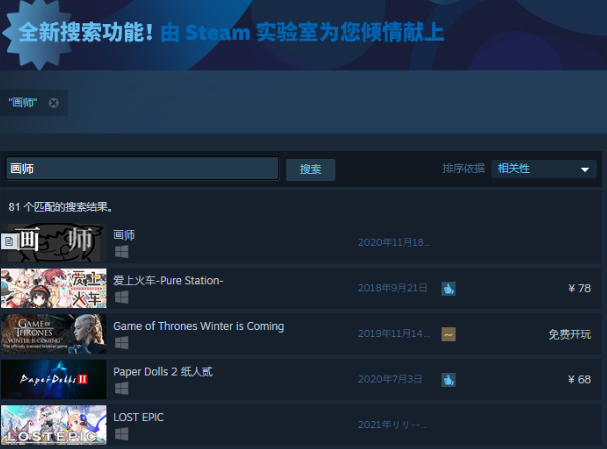The height and width of the screenshot is (449, 607).
Task: Click Windows icon under Game of Thrones
Action: [122, 343]
